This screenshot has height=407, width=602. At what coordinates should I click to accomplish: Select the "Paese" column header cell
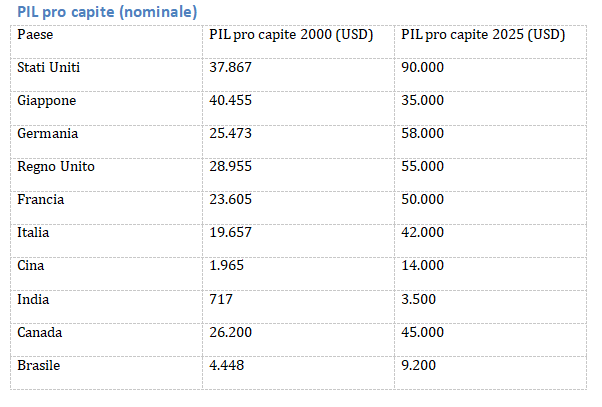[x=35, y=34]
